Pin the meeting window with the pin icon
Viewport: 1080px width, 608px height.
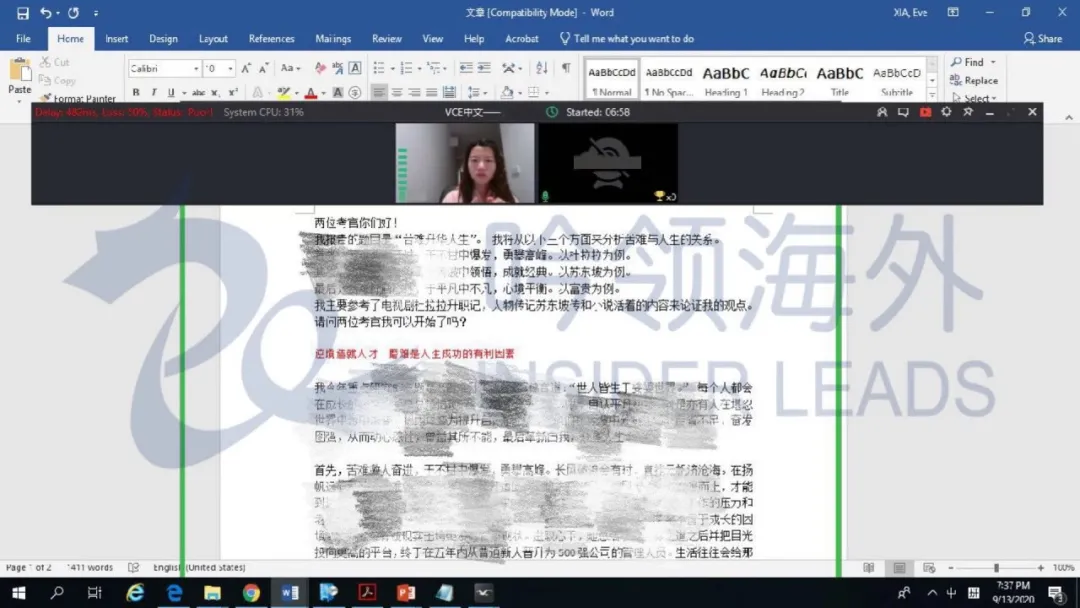click(968, 112)
